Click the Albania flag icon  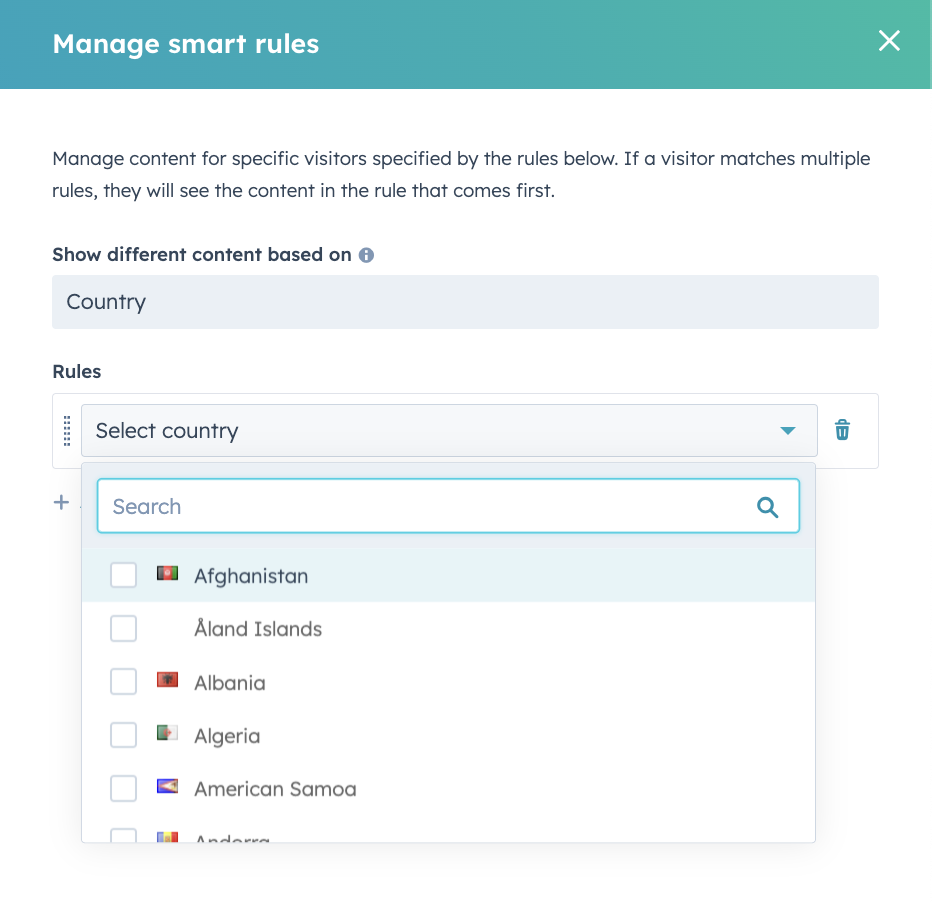(x=167, y=681)
